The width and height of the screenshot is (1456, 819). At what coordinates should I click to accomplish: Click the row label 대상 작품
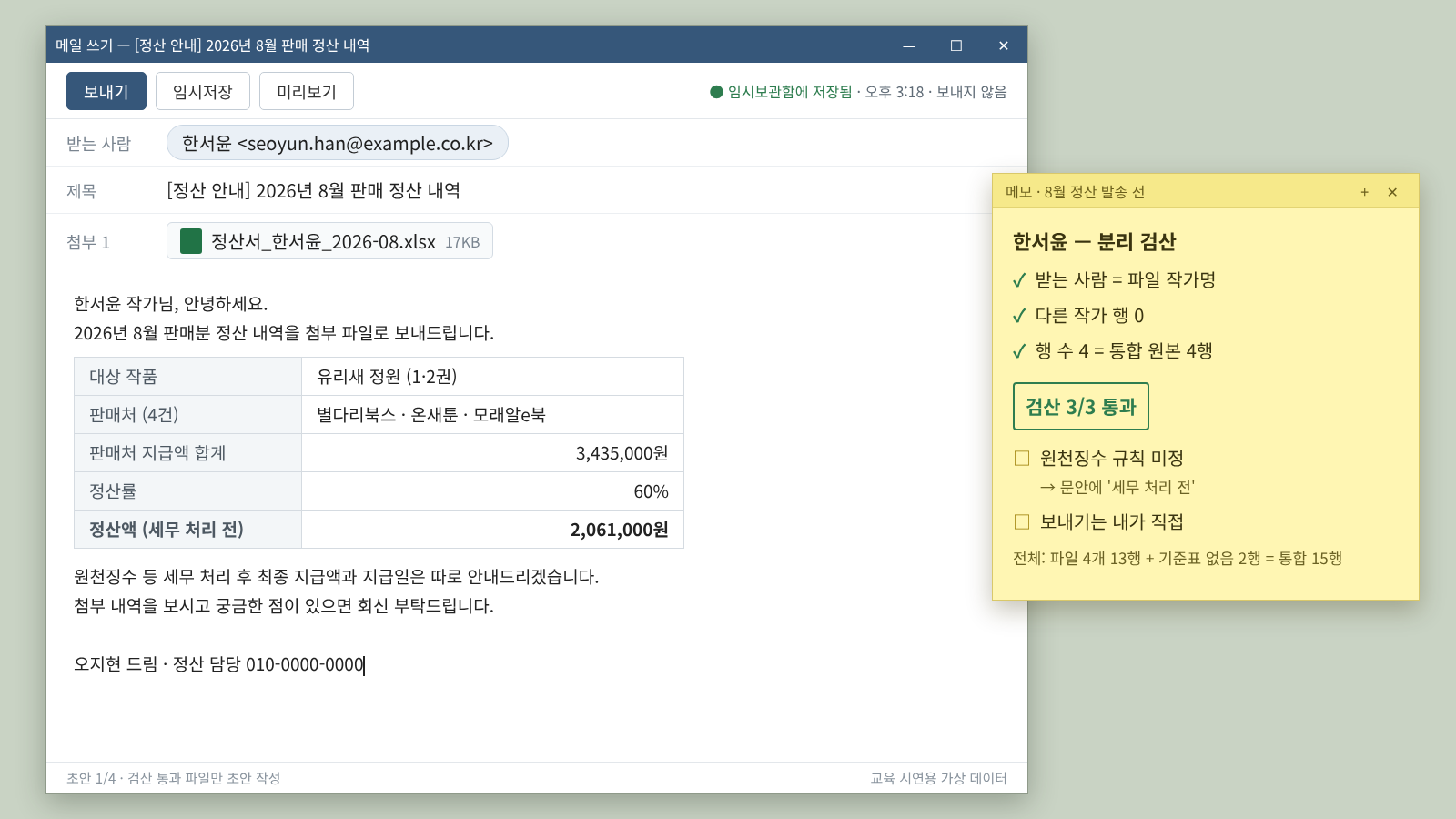point(123,376)
